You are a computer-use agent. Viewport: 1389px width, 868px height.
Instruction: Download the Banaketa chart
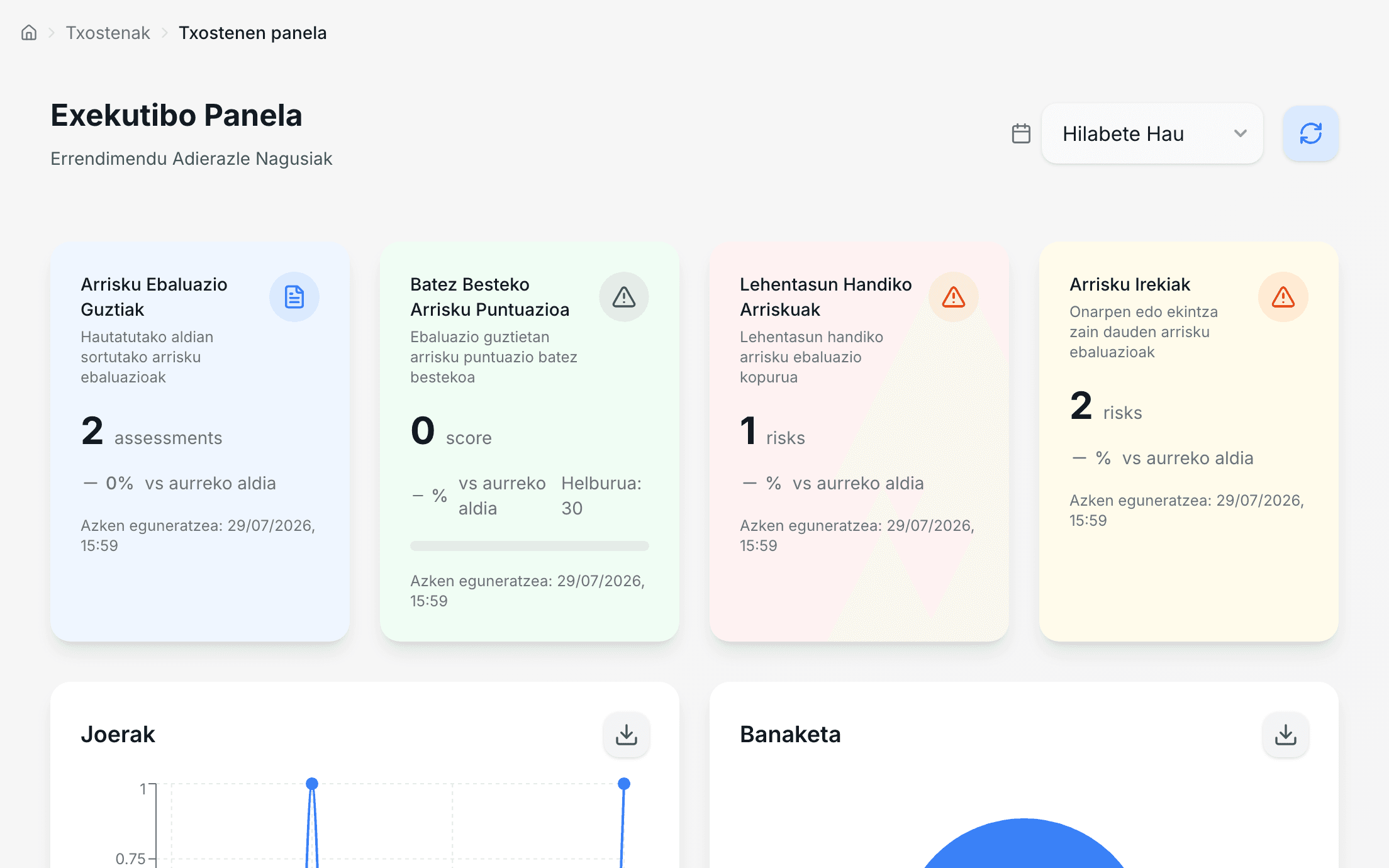coord(1286,735)
